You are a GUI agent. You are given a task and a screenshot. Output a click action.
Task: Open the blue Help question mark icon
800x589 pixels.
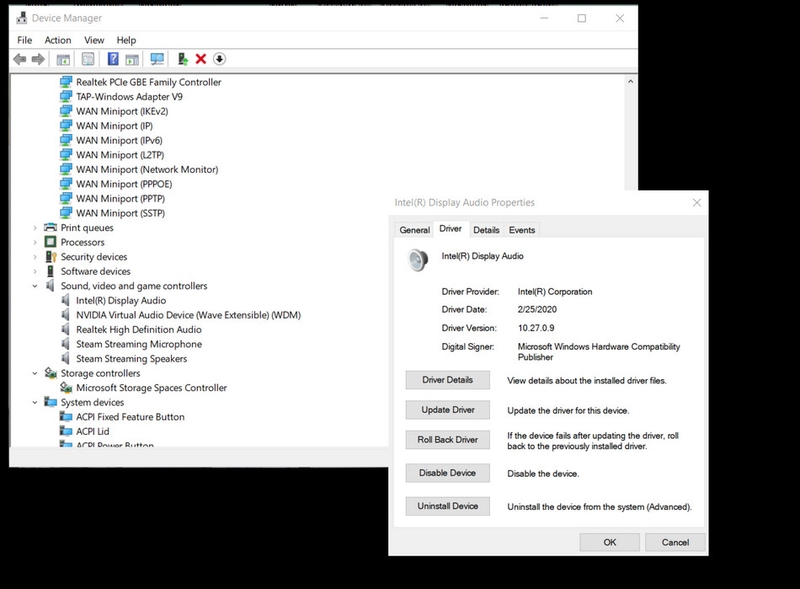click(113, 59)
